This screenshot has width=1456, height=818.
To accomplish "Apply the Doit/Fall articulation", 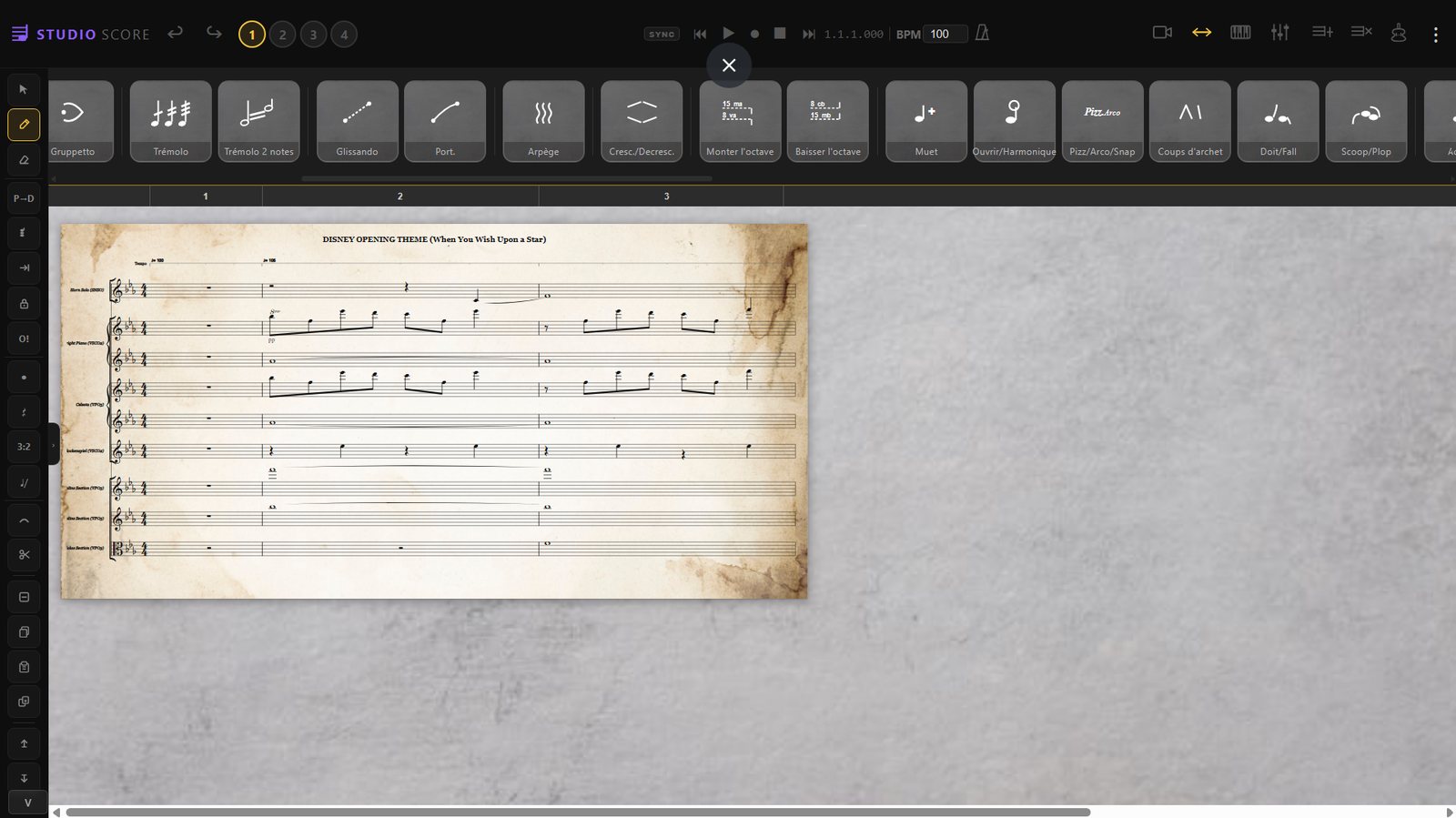I will [x=1279, y=121].
